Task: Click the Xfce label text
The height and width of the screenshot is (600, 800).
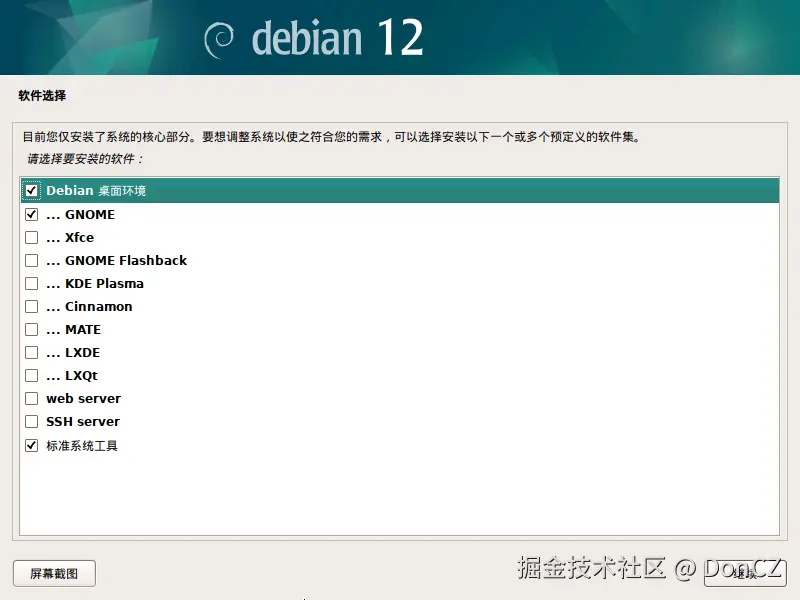Action: tap(80, 237)
